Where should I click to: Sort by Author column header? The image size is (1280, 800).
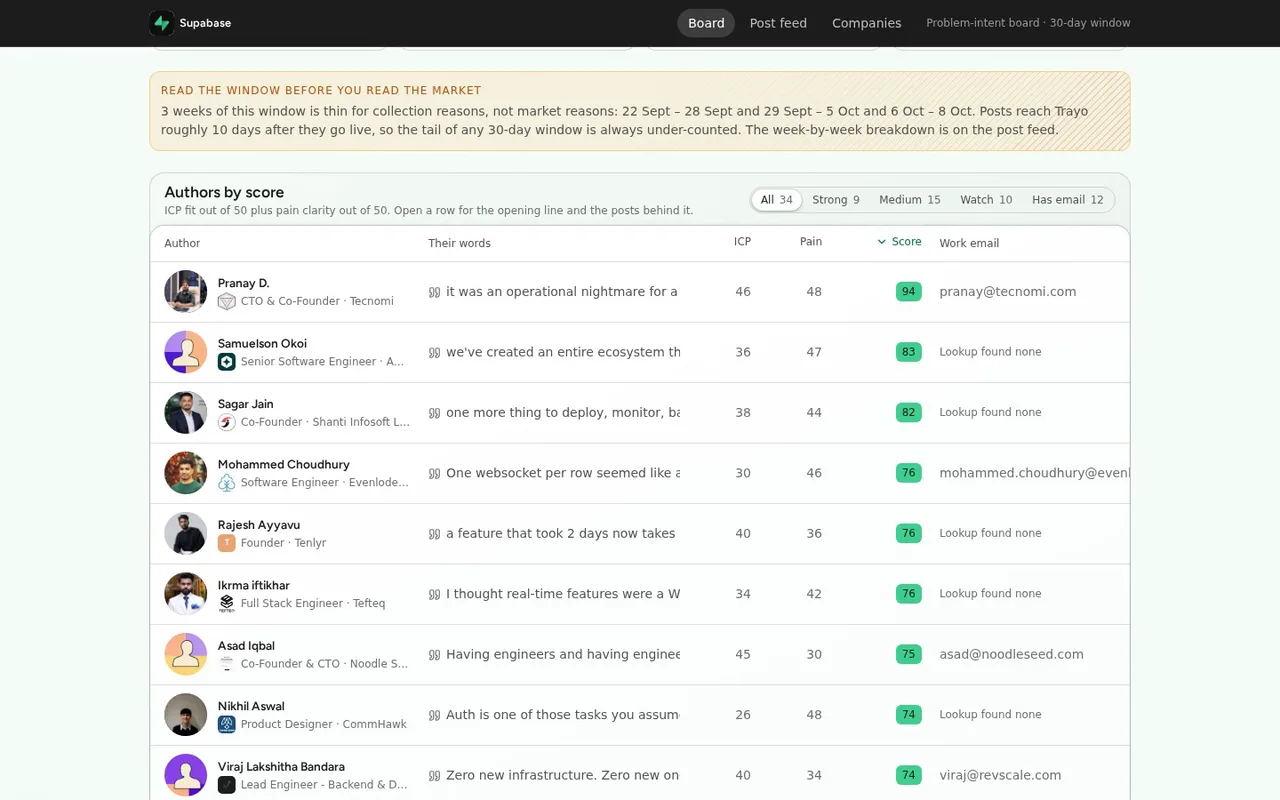tap(182, 243)
